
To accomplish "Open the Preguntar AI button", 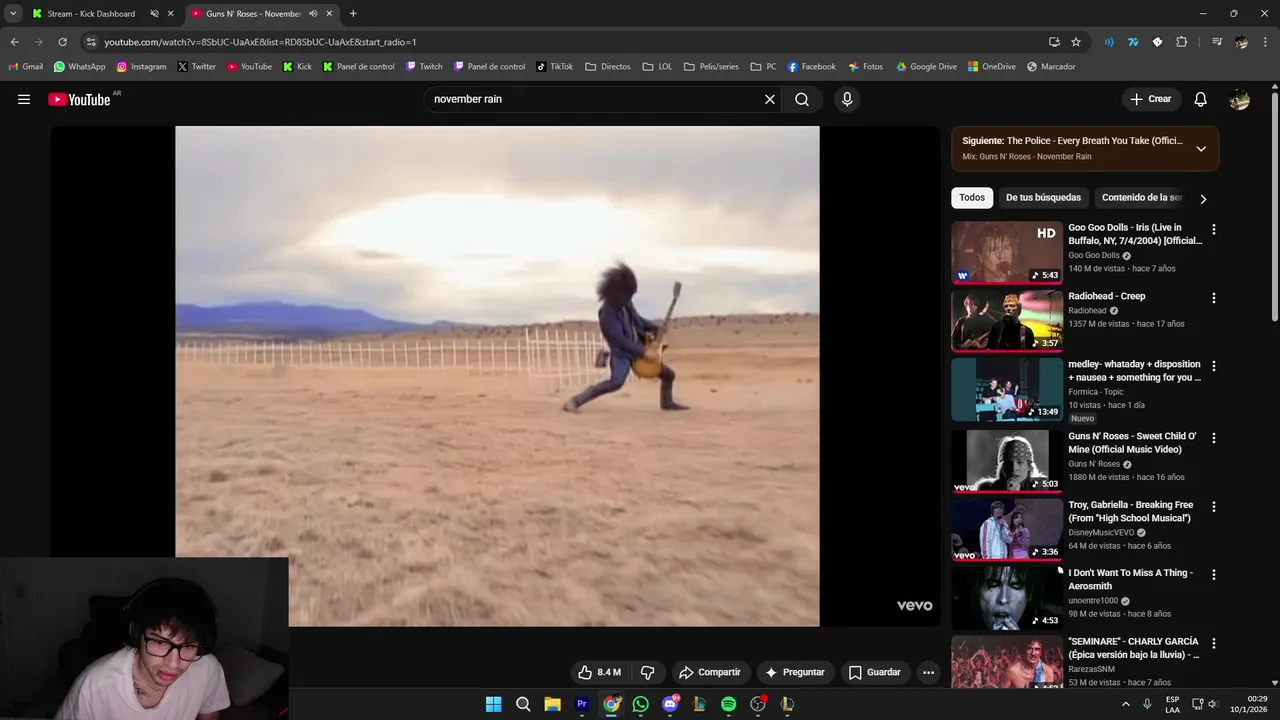I will point(795,672).
